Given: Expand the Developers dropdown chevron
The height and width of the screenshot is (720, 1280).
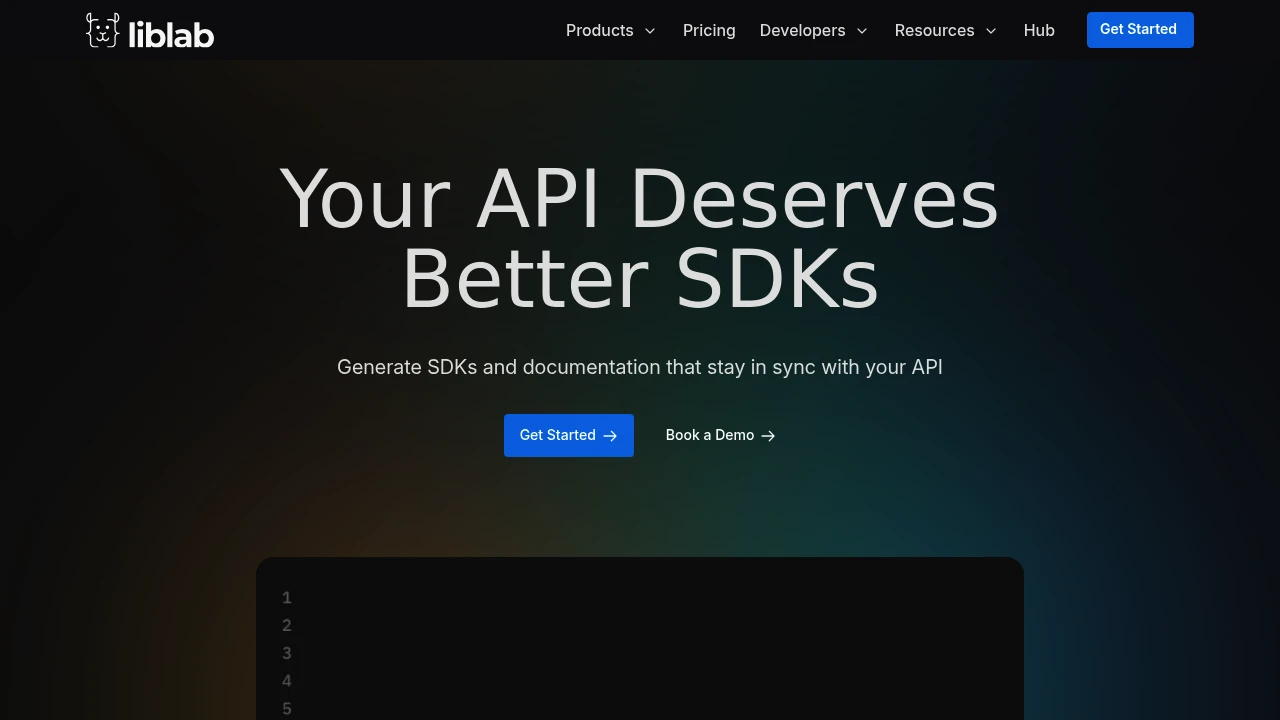Looking at the screenshot, I should coord(862,31).
